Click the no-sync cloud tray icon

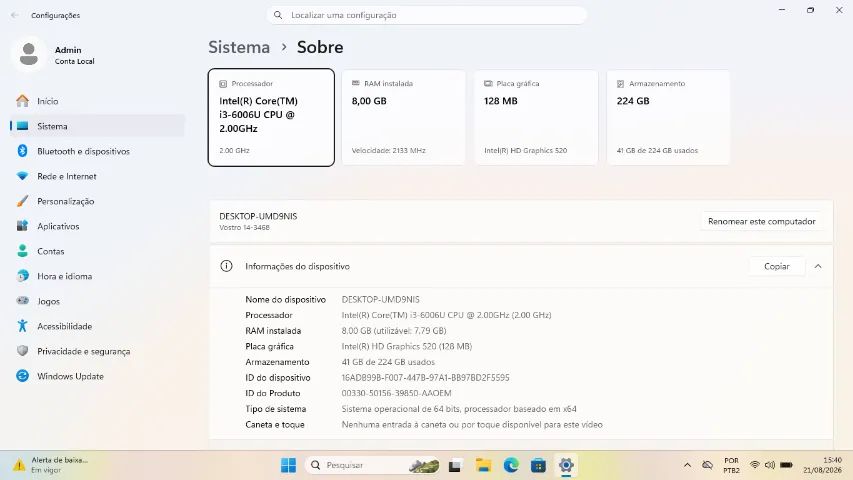[x=707, y=465]
